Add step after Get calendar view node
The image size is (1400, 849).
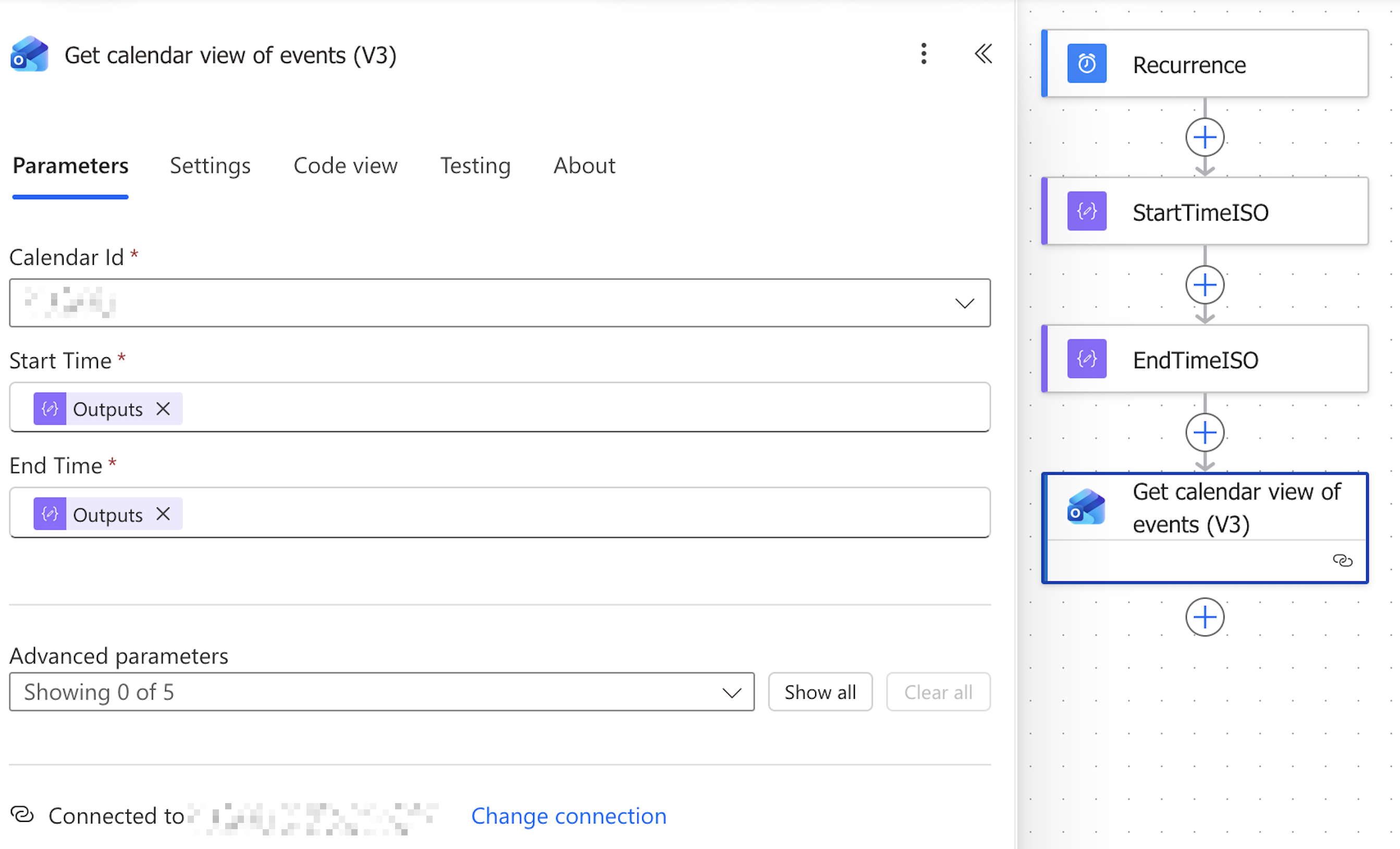[1205, 617]
